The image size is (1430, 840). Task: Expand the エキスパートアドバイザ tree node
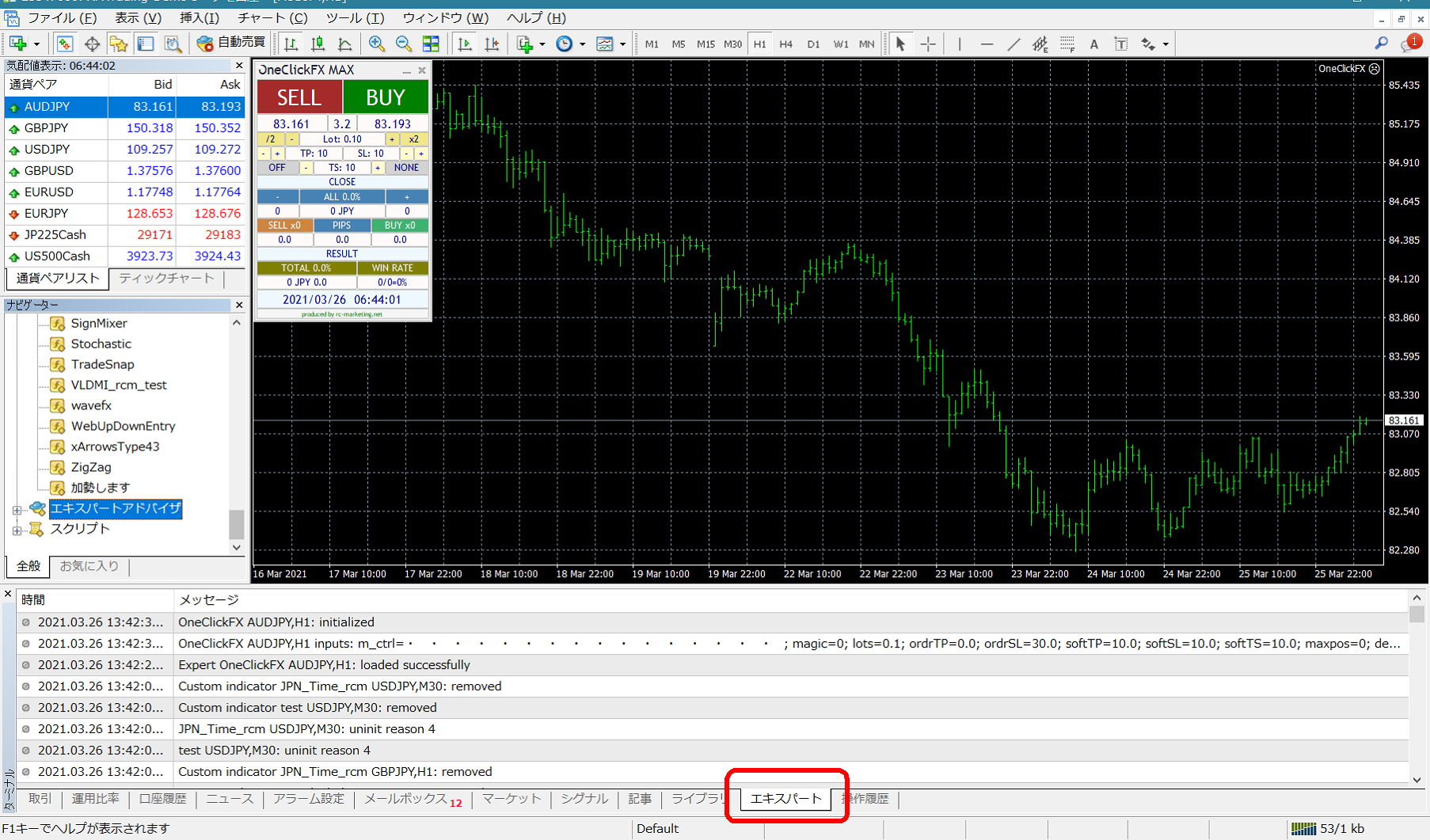17,509
